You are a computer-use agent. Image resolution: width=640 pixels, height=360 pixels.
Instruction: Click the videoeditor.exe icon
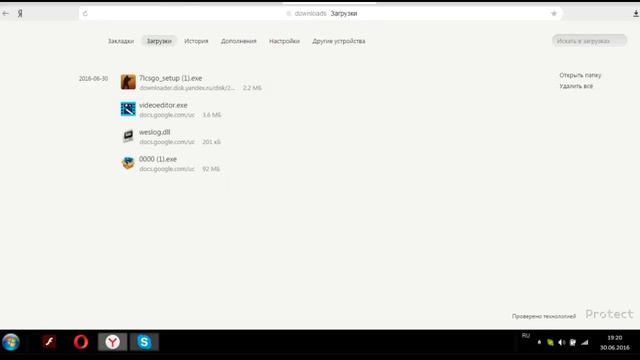point(128,109)
